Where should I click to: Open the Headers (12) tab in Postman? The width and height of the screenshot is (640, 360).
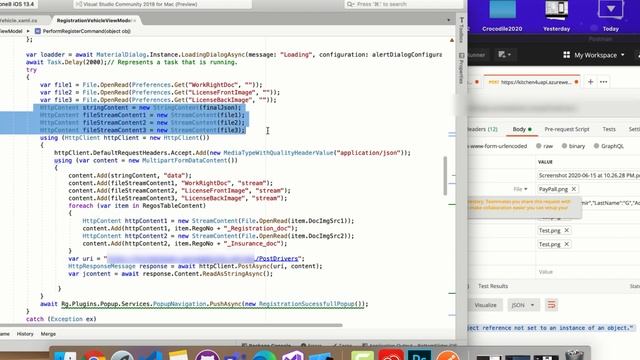[482, 129]
